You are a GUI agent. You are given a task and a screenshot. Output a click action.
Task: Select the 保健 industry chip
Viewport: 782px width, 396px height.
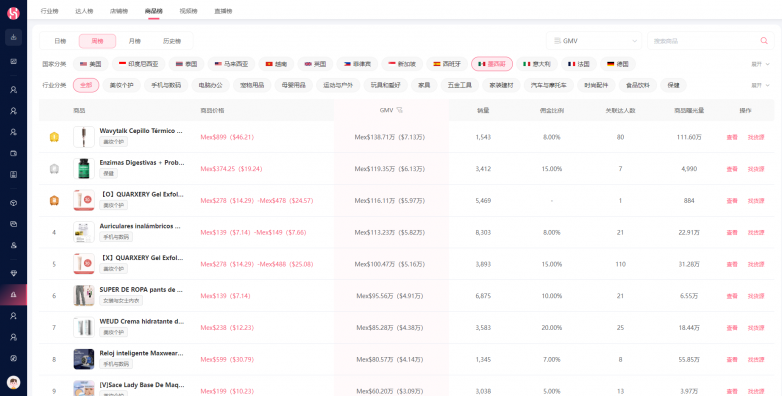tap(673, 85)
